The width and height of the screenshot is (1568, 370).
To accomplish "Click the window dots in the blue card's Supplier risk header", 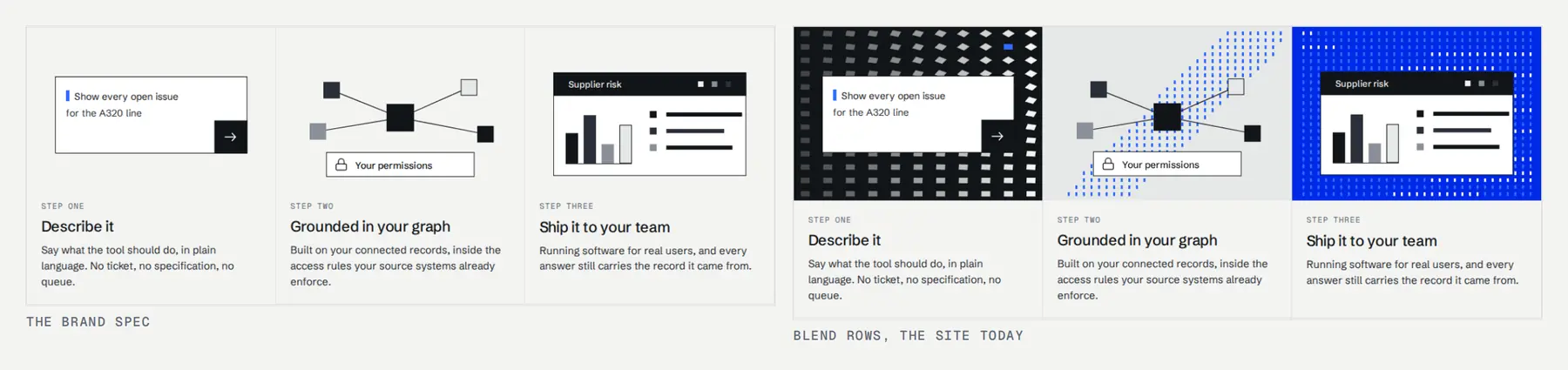I will (x=1482, y=84).
